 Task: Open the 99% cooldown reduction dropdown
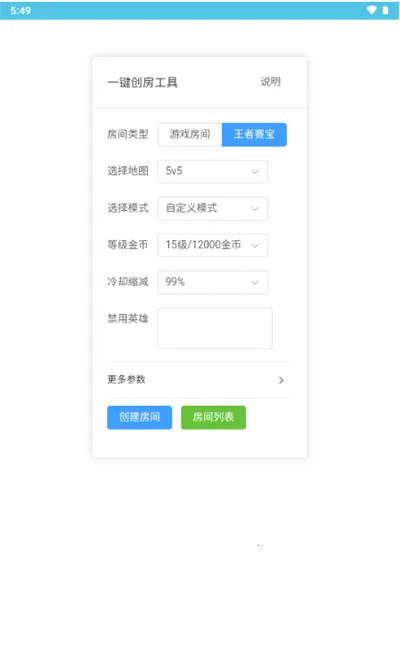coord(213,282)
